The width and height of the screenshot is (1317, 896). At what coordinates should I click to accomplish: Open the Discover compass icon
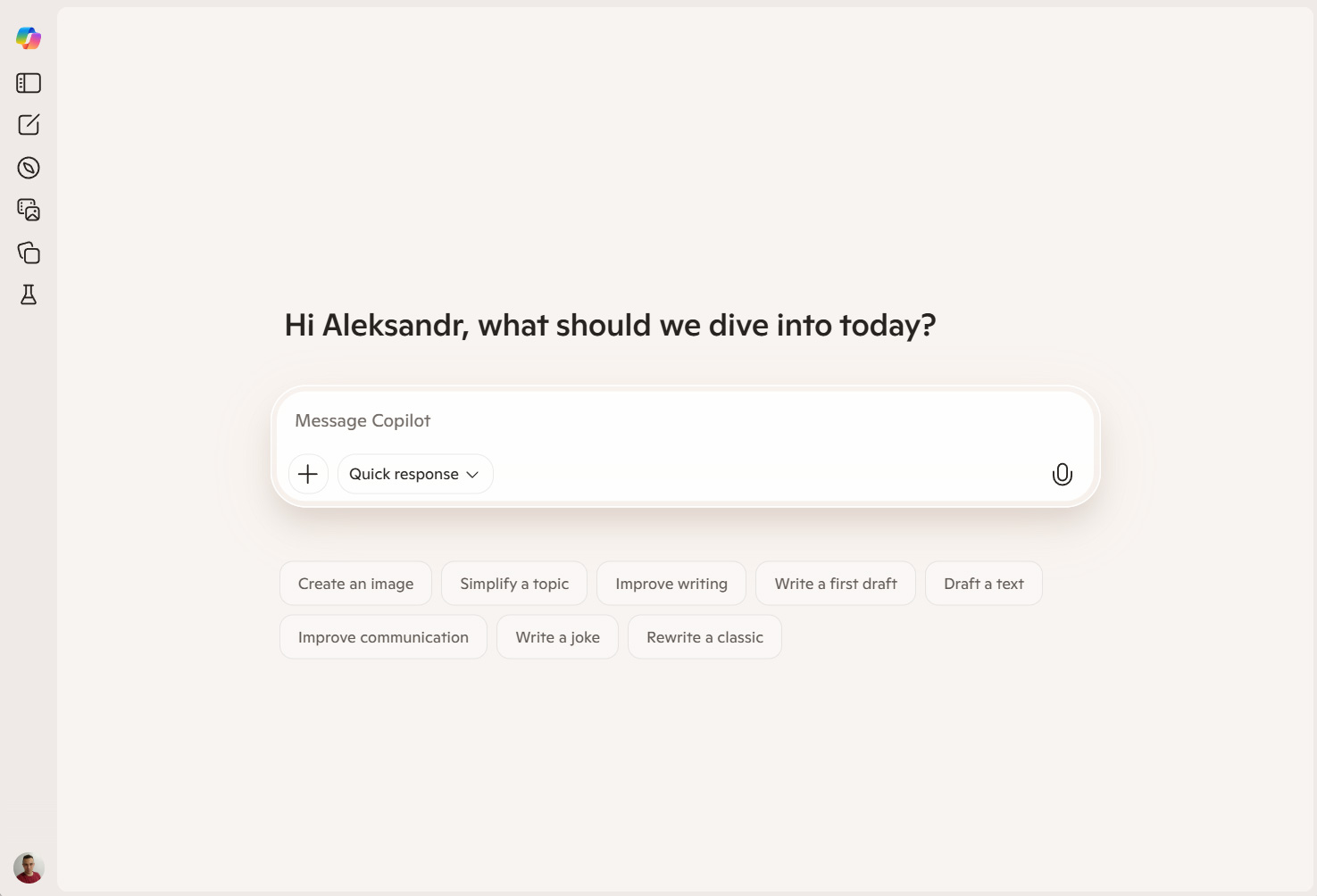[29, 168]
